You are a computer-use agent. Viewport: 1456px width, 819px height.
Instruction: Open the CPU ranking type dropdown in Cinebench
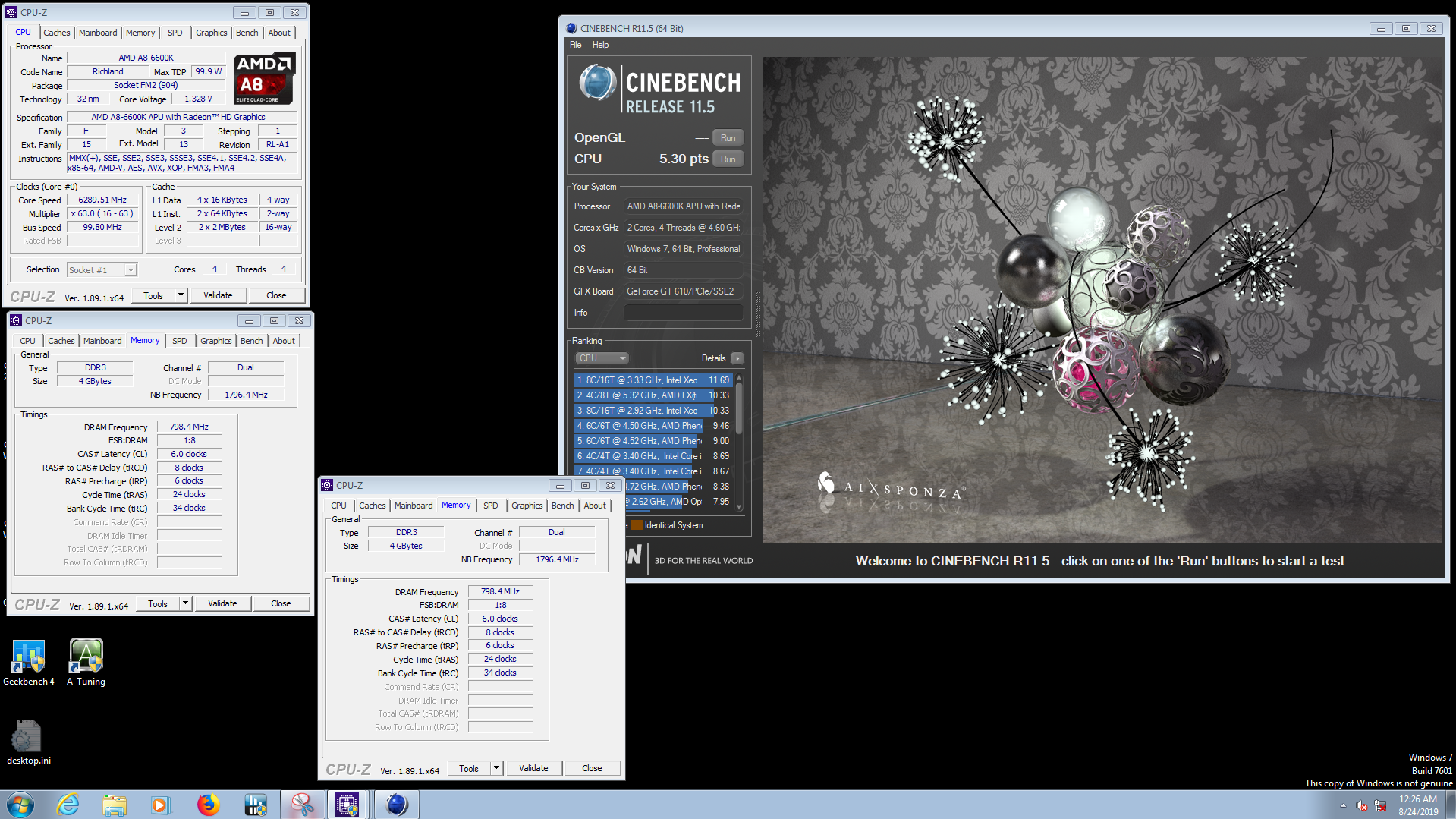602,358
